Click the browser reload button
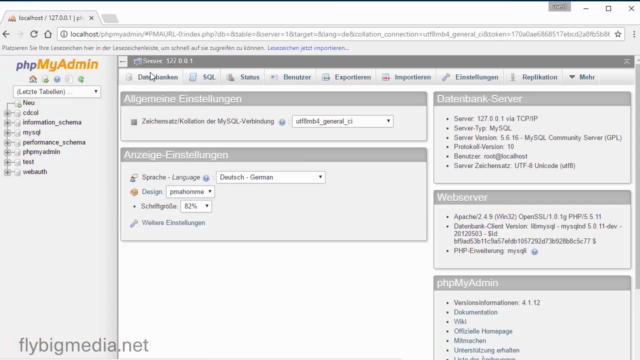Viewport: 640px width, 360px height. [x=34, y=34]
